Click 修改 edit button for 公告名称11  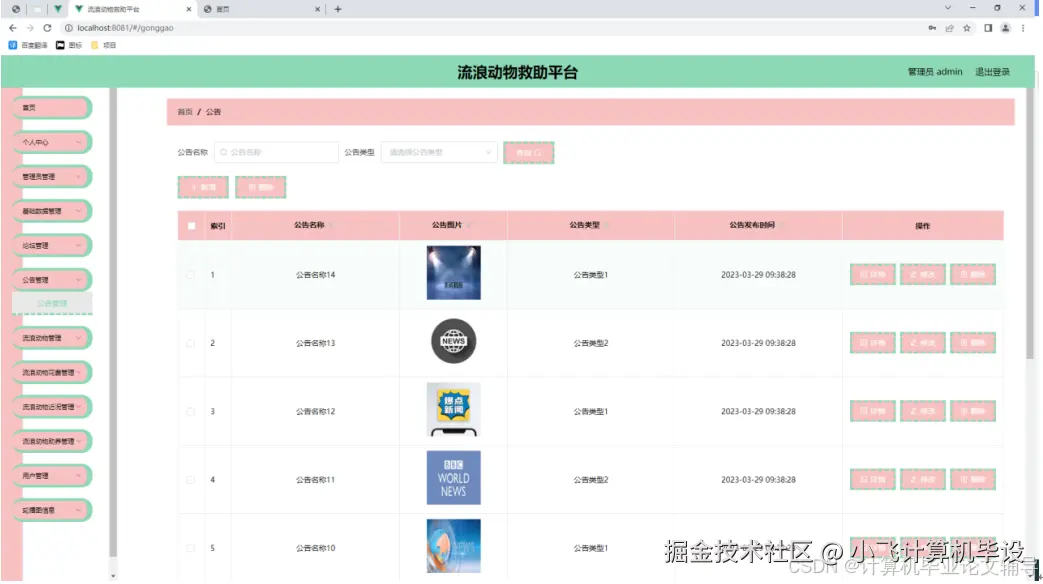click(923, 480)
